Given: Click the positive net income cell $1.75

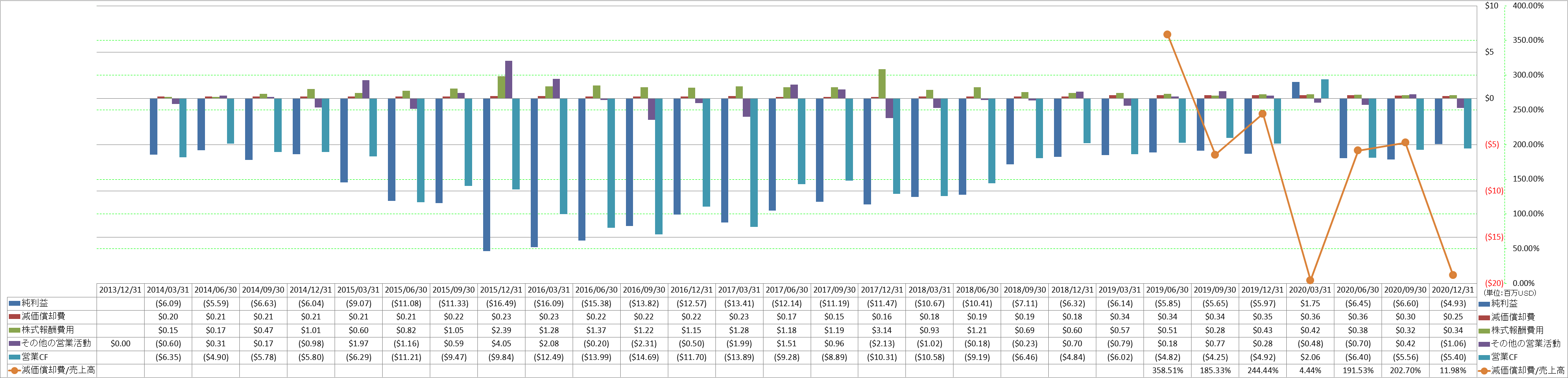Looking at the screenshot, I should pyautogui.click(x=1310, y=303).
